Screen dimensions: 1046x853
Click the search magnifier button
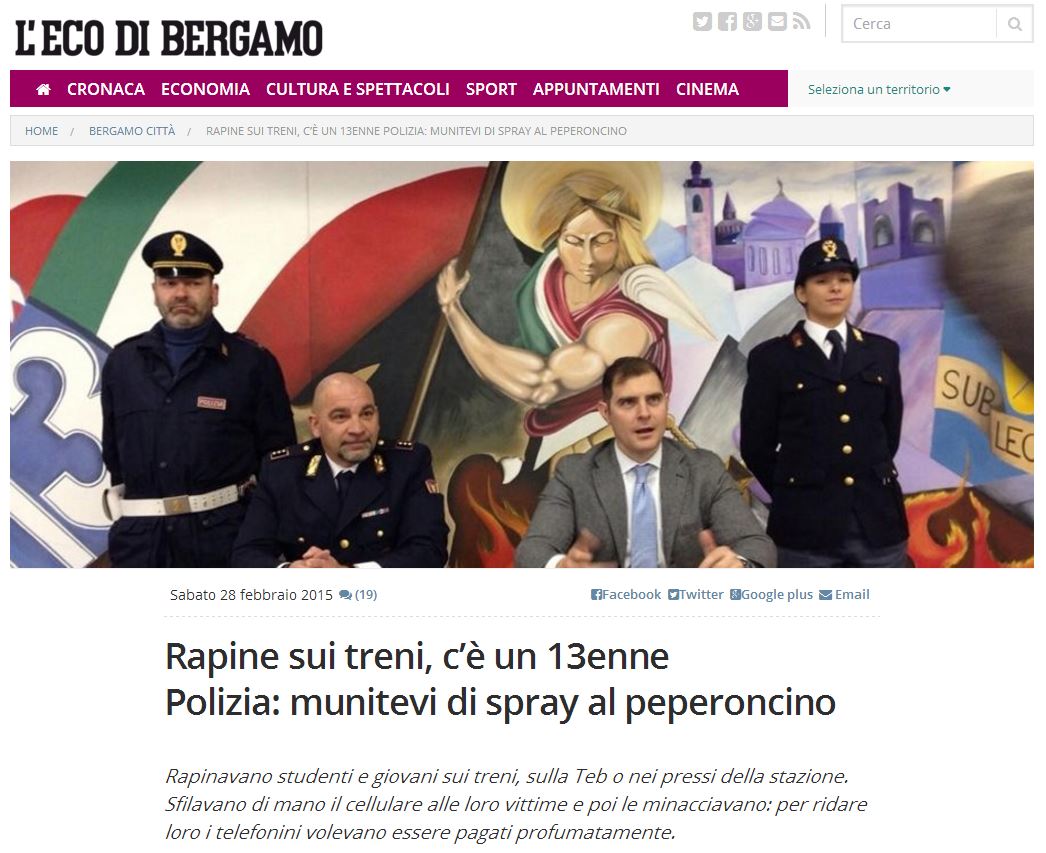[1015, 24]
